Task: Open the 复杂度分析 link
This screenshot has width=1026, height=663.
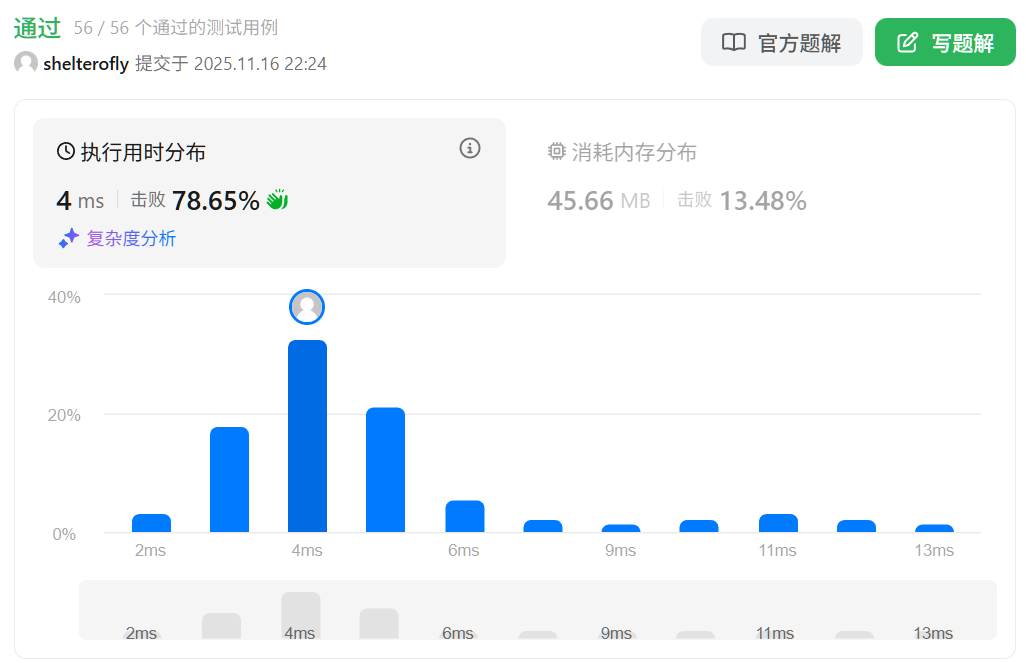Action: pos(131,238)
